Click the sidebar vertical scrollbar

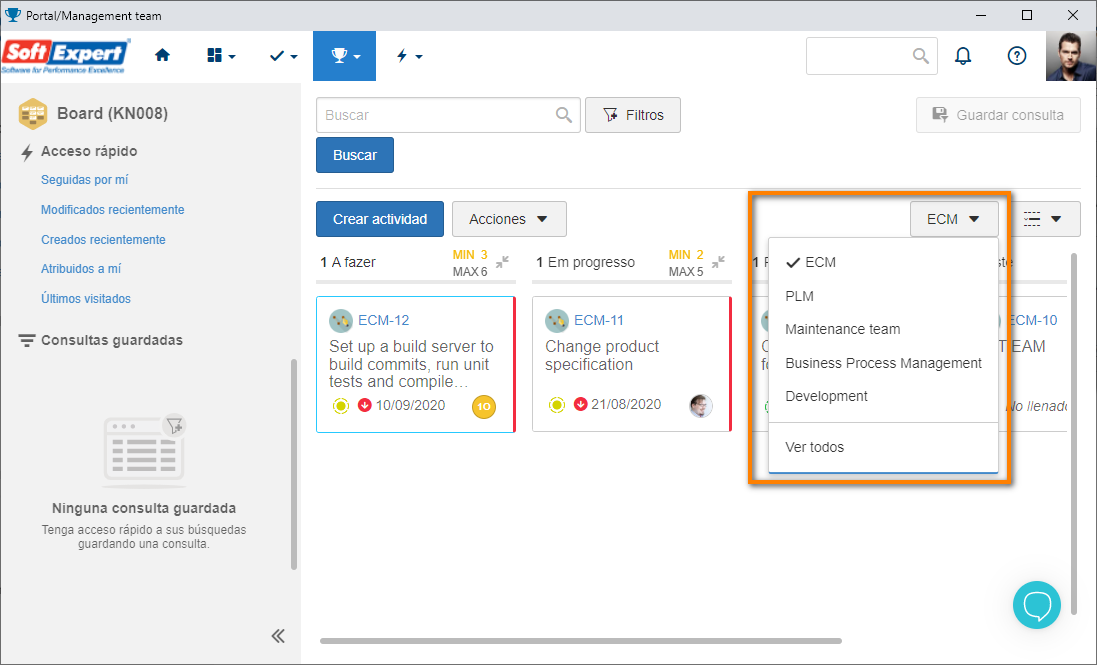[x=294, y=465]
